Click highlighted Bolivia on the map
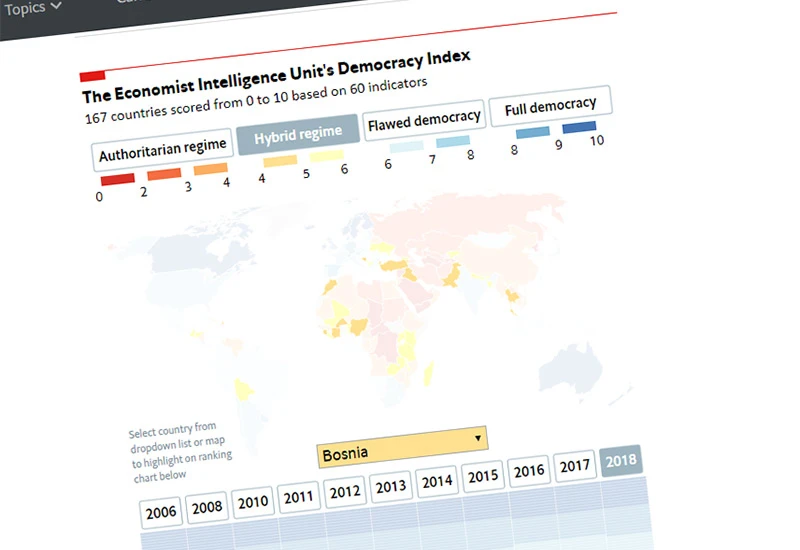The height and width of the screenshot is (550, 800). 243,390
